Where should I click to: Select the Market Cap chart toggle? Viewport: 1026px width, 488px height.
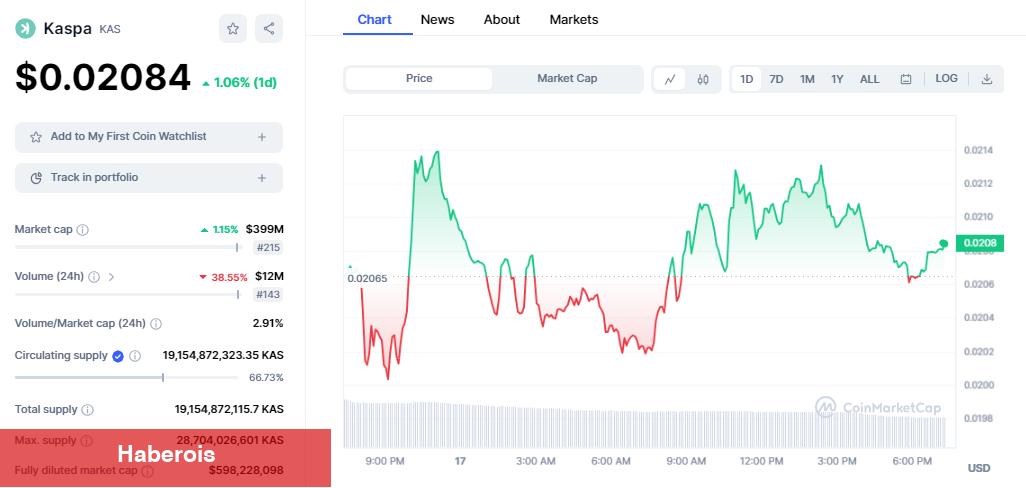point(567,78)
